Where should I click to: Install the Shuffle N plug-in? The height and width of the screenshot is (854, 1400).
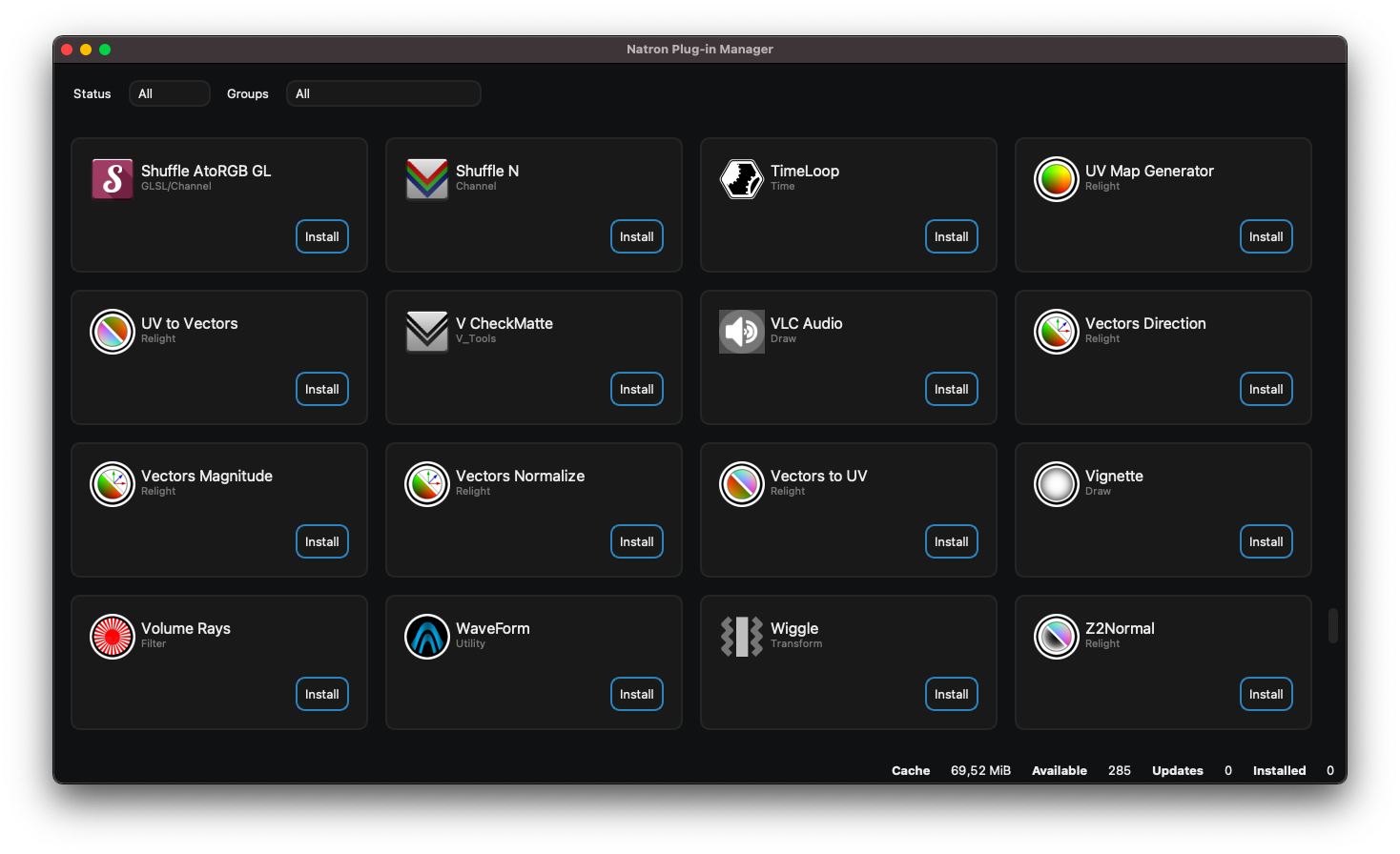tap(637, 236)
